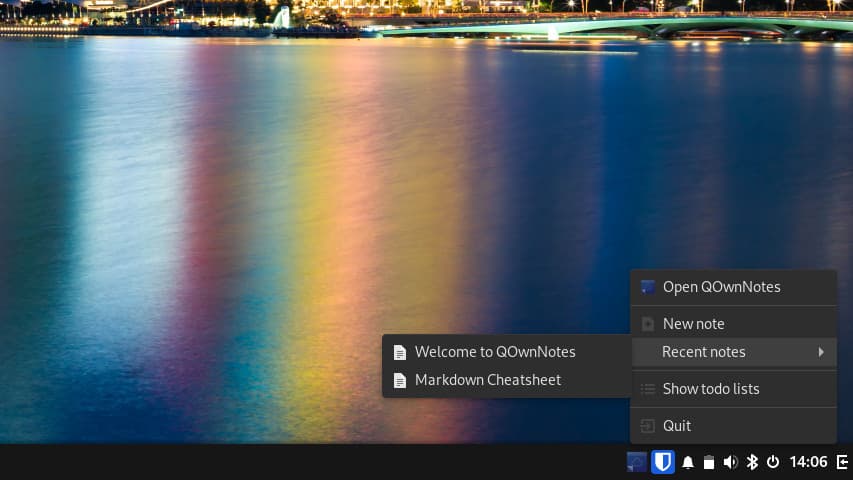Open the Bitwarden shield tray icon
Viewport: 853px width, 480px height.
click(662, 462)
